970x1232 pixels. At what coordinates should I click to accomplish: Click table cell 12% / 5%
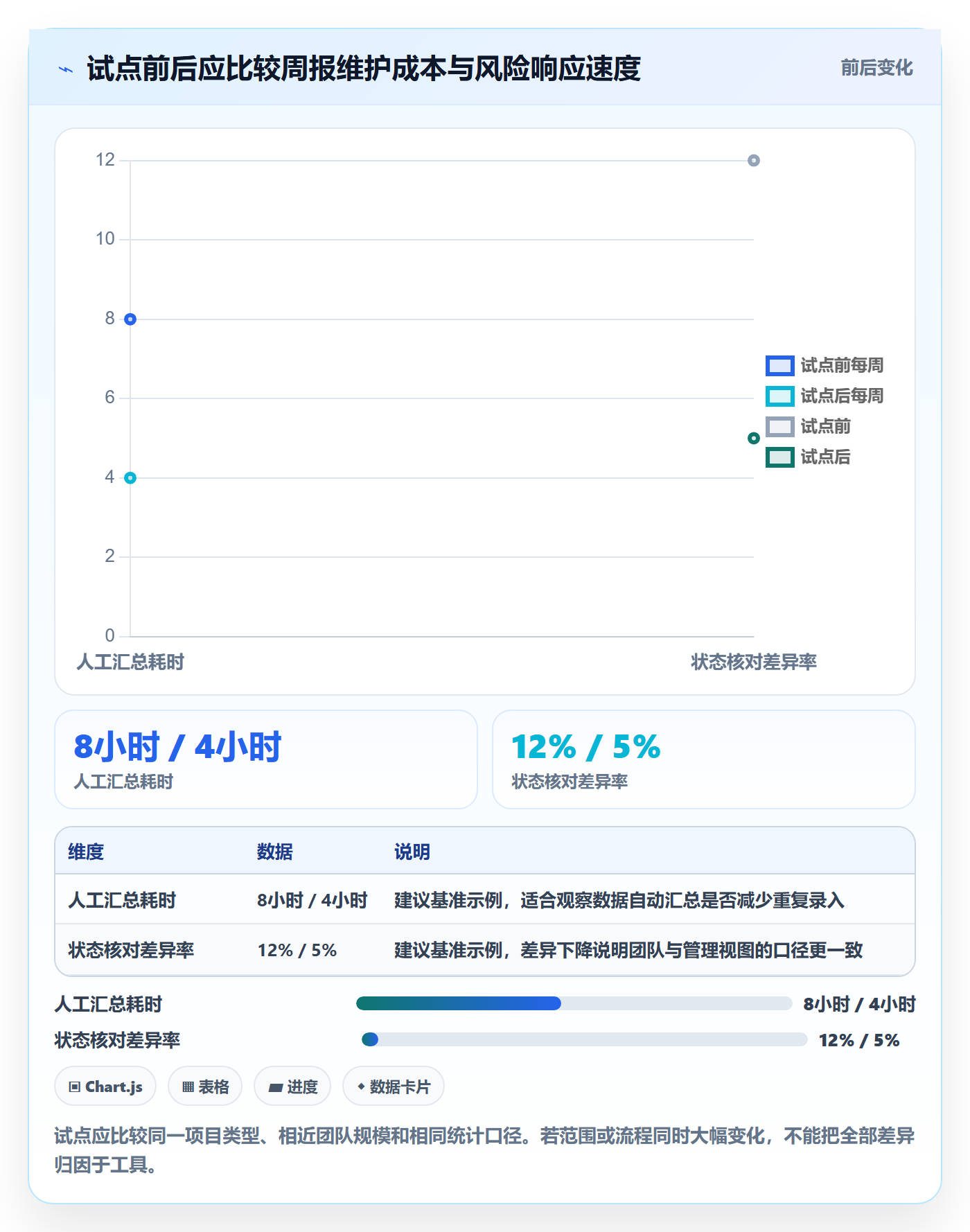coord(297,950)
